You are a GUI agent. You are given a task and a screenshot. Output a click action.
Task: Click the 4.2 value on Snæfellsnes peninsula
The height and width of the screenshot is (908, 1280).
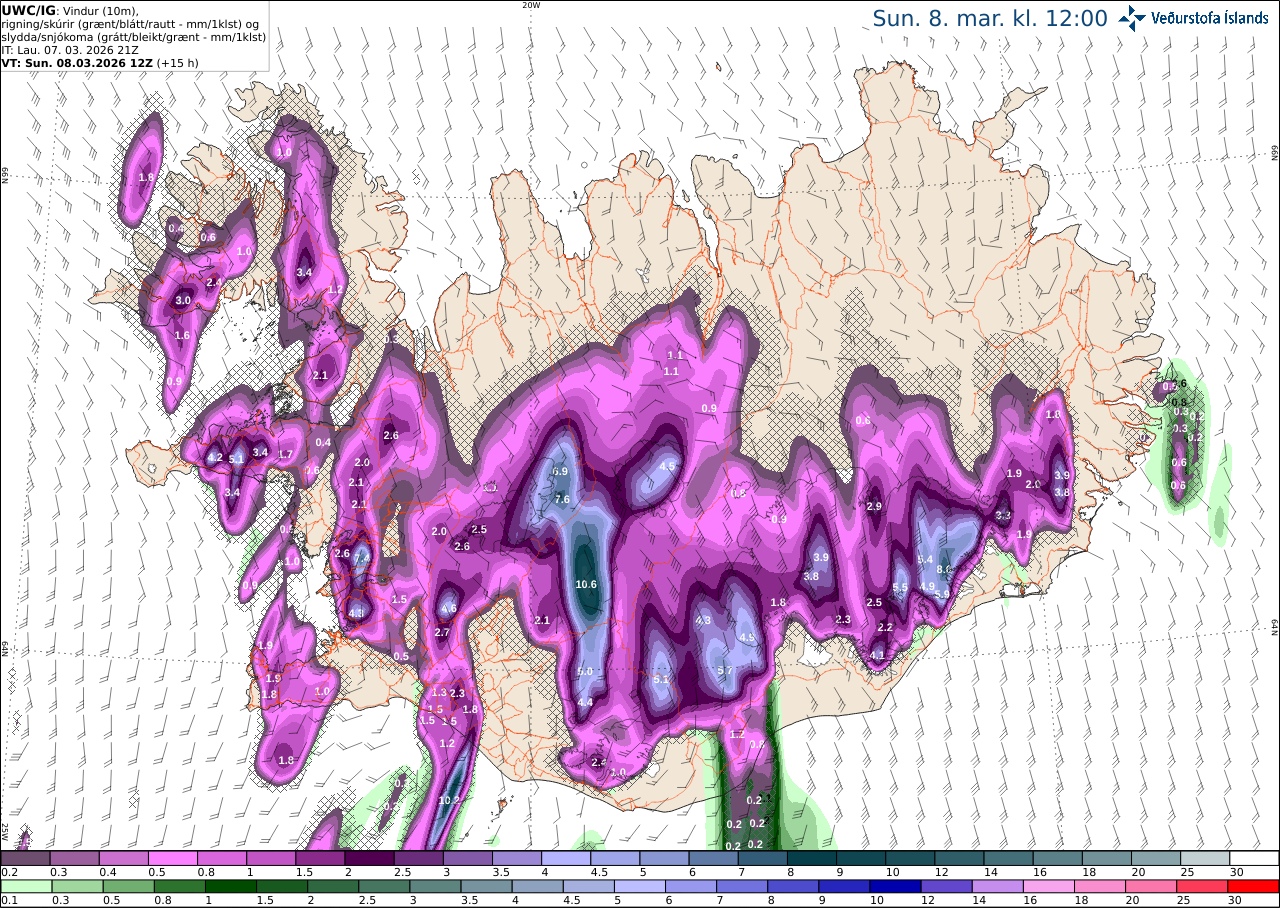[214, 458]
